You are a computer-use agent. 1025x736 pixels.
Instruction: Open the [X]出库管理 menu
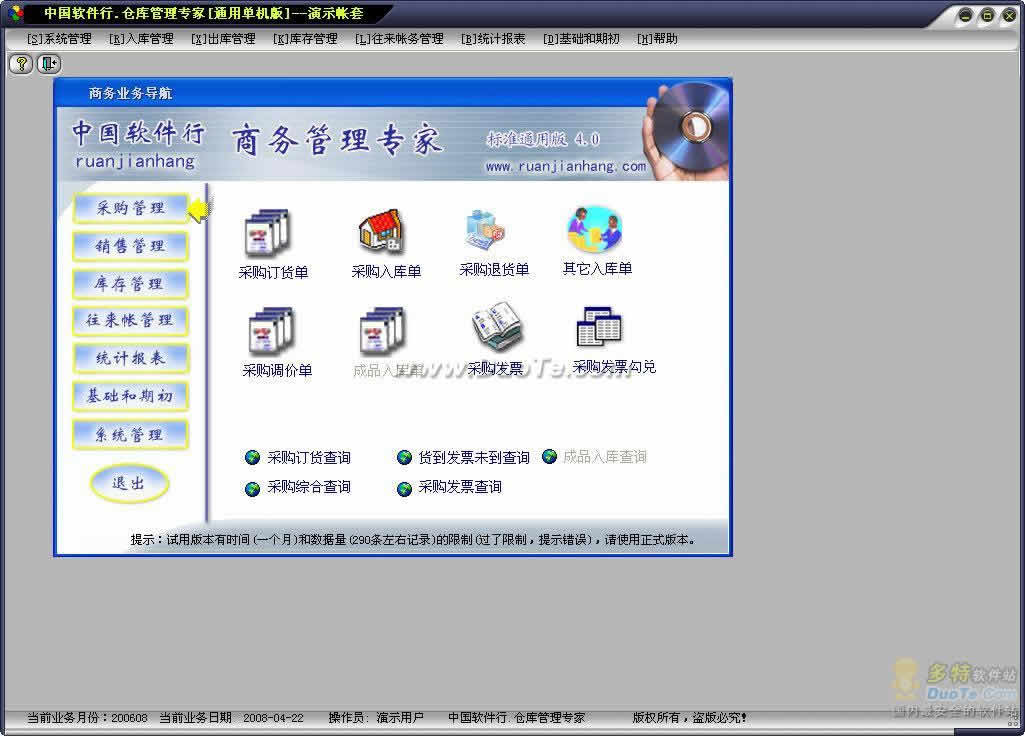(x=224, y=39)
